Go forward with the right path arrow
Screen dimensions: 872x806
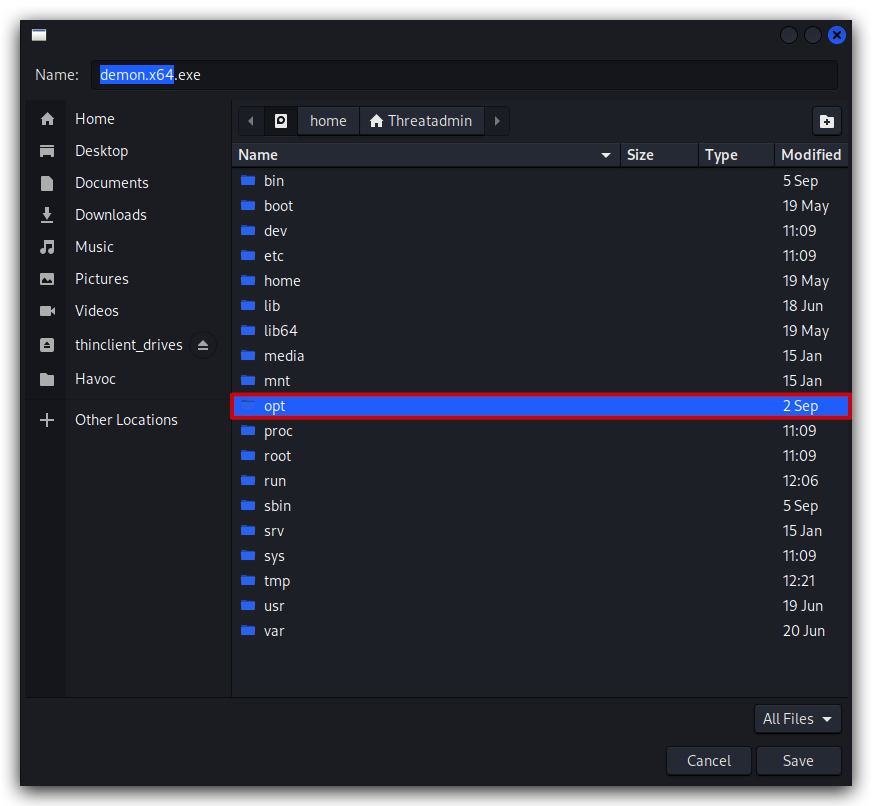pyautogui.click(x=497, y=121)
